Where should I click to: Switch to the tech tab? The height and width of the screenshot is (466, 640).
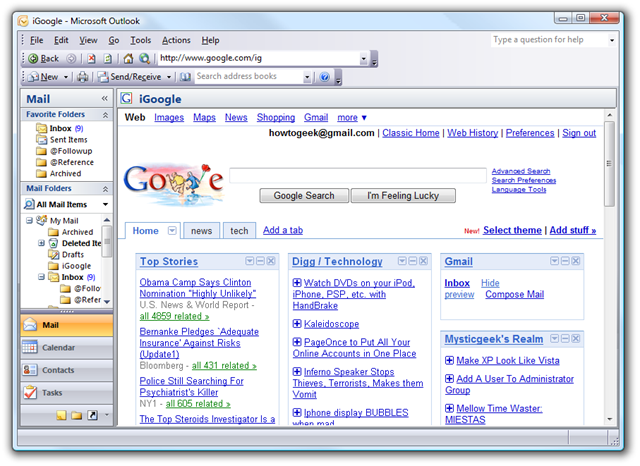point(239,231)
